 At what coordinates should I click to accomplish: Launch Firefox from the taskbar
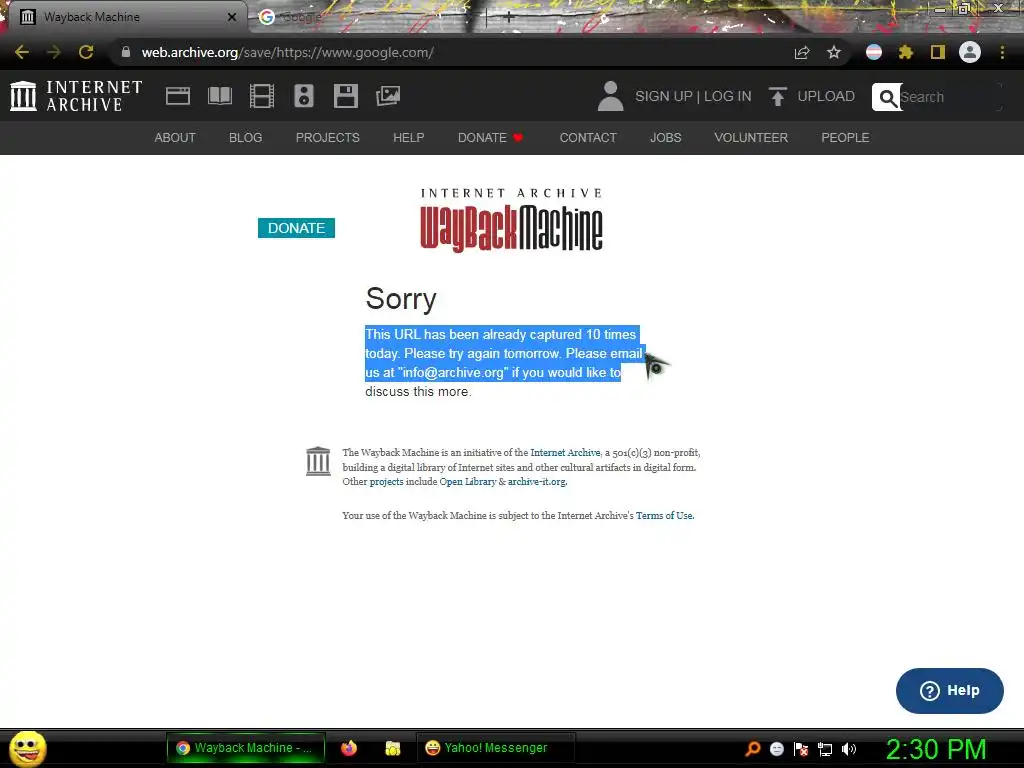pyautogui.click(x=349, y=748)
